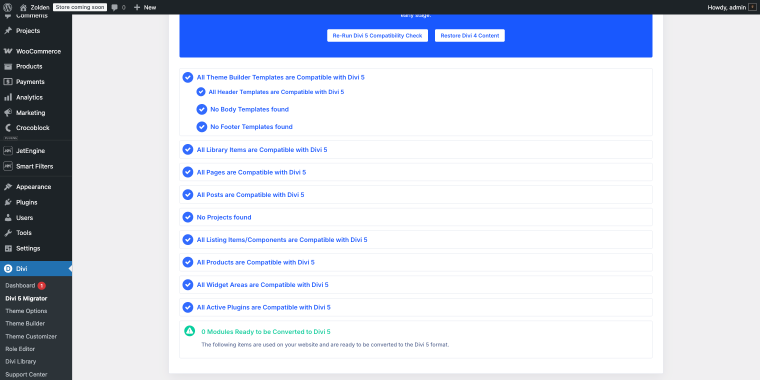
Task: Click the Appearance paintbrush icon
Action: coord(8,187)
